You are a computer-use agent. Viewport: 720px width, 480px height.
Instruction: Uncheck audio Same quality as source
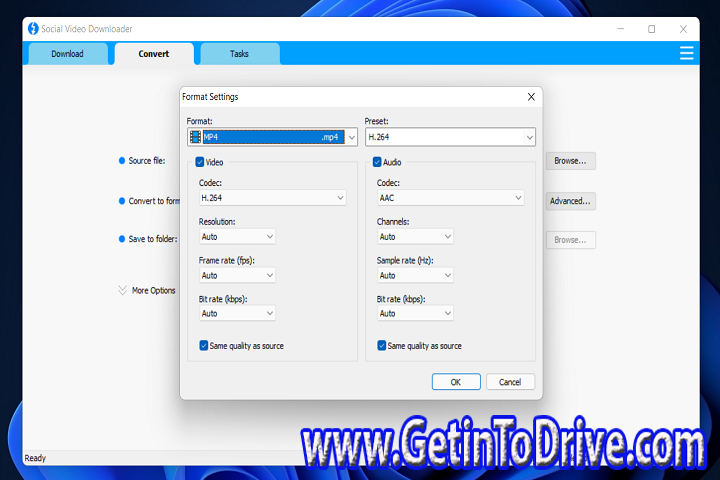[x=382, y=345]
